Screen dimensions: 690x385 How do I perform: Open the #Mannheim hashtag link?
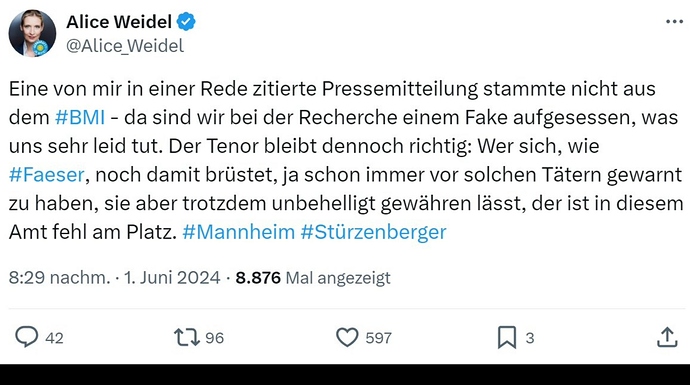pos(239,232)
